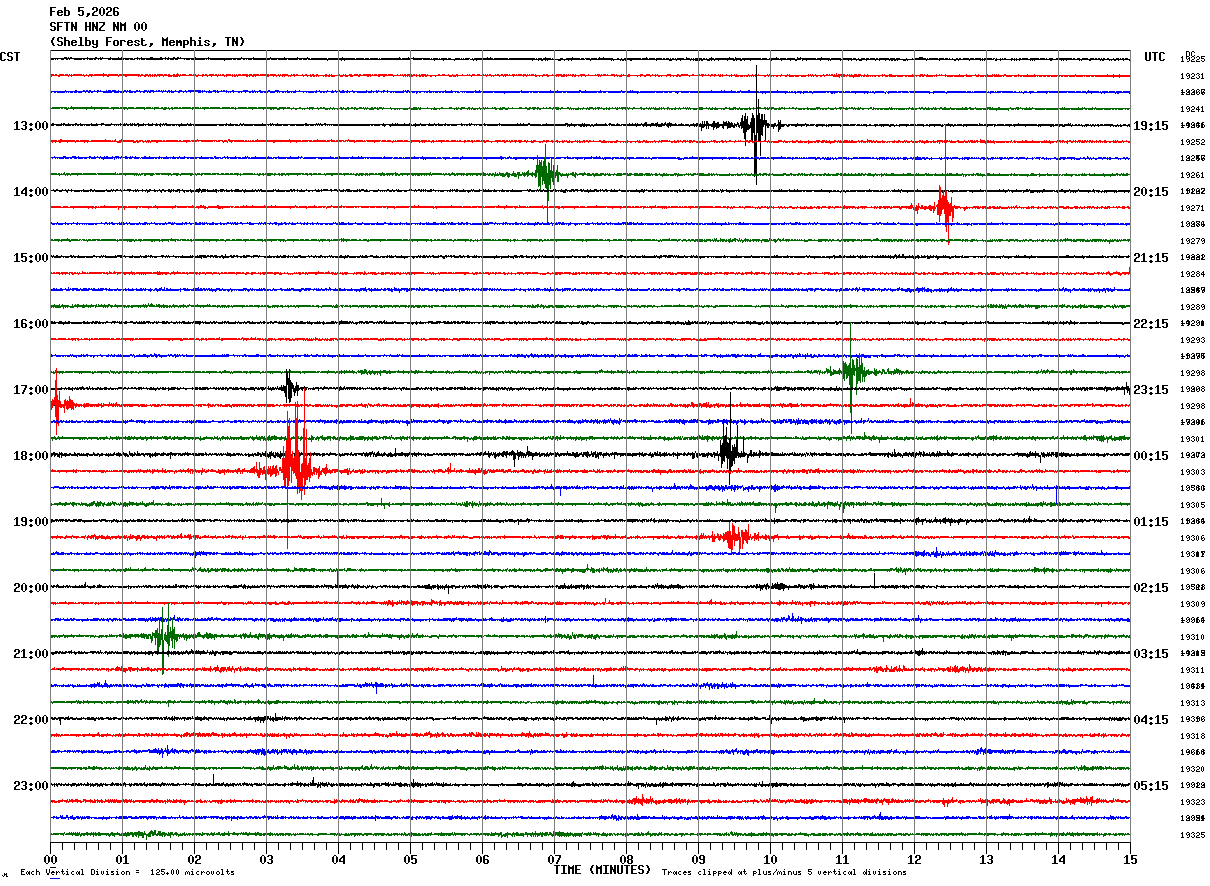Screen dimensions: 1210x886
Task: Click the 21:15 UTC row label
Action: (1151, 258)
